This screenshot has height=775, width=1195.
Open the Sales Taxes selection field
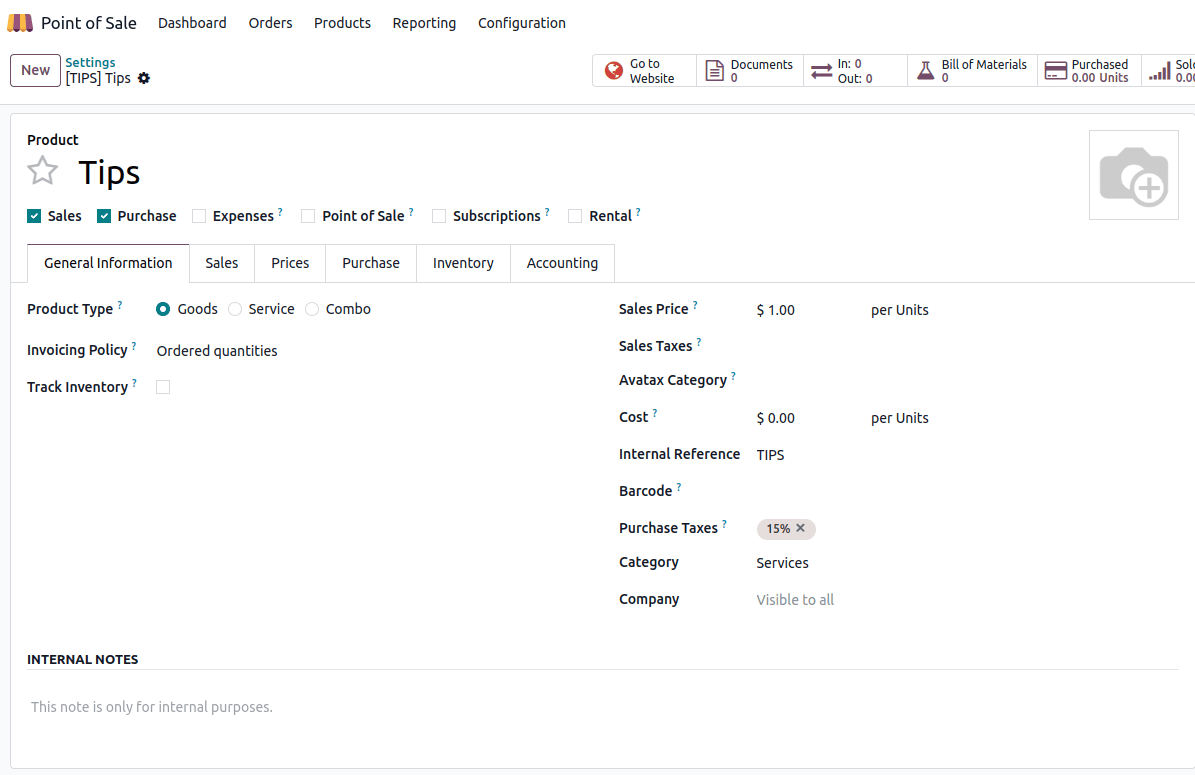click(966, 347)
